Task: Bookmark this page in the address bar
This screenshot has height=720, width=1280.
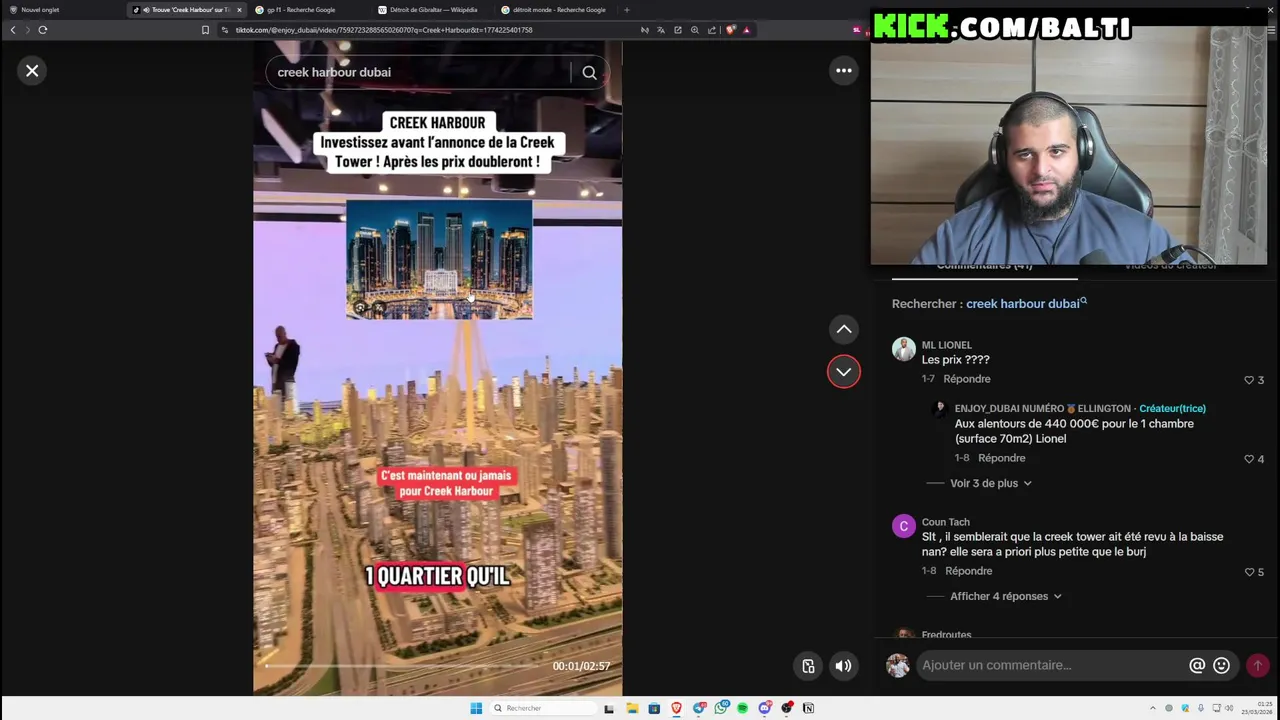Action: point(205,30)
